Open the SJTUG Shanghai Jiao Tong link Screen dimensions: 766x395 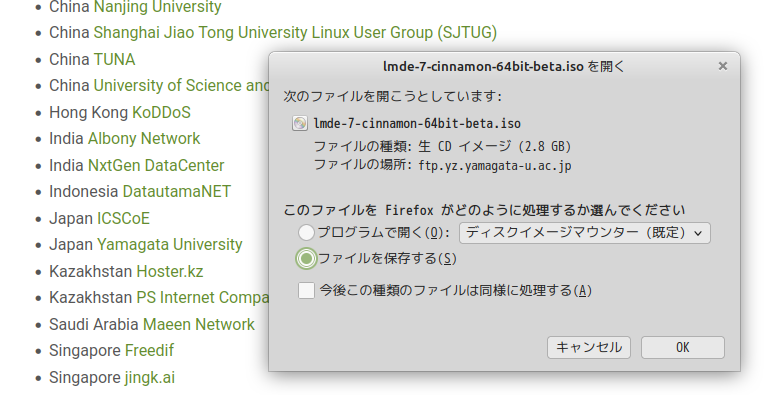(x=295, y=32)
